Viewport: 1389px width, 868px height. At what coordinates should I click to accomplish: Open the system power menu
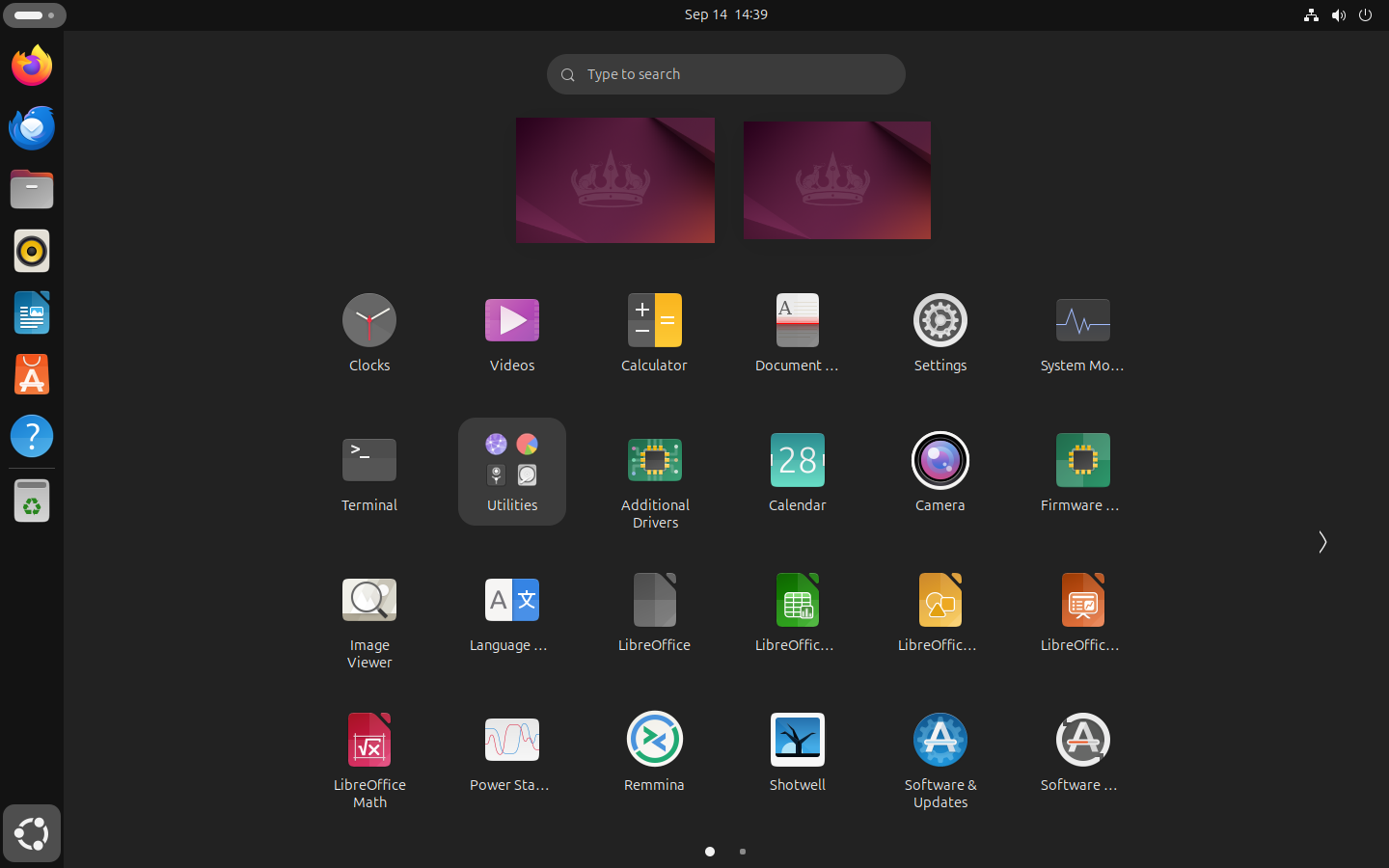click(1365, 14)
